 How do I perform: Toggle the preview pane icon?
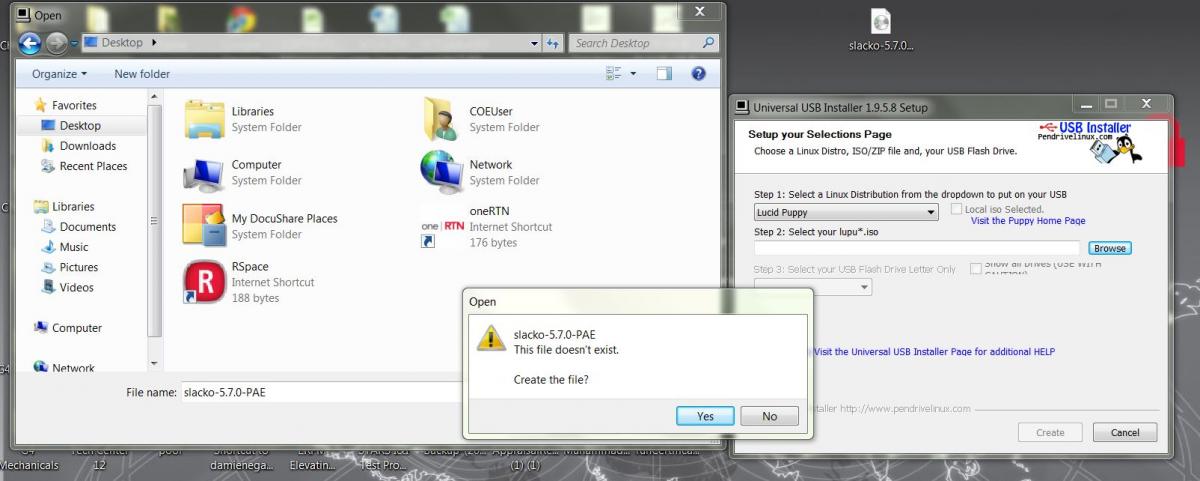pos(664,74)
